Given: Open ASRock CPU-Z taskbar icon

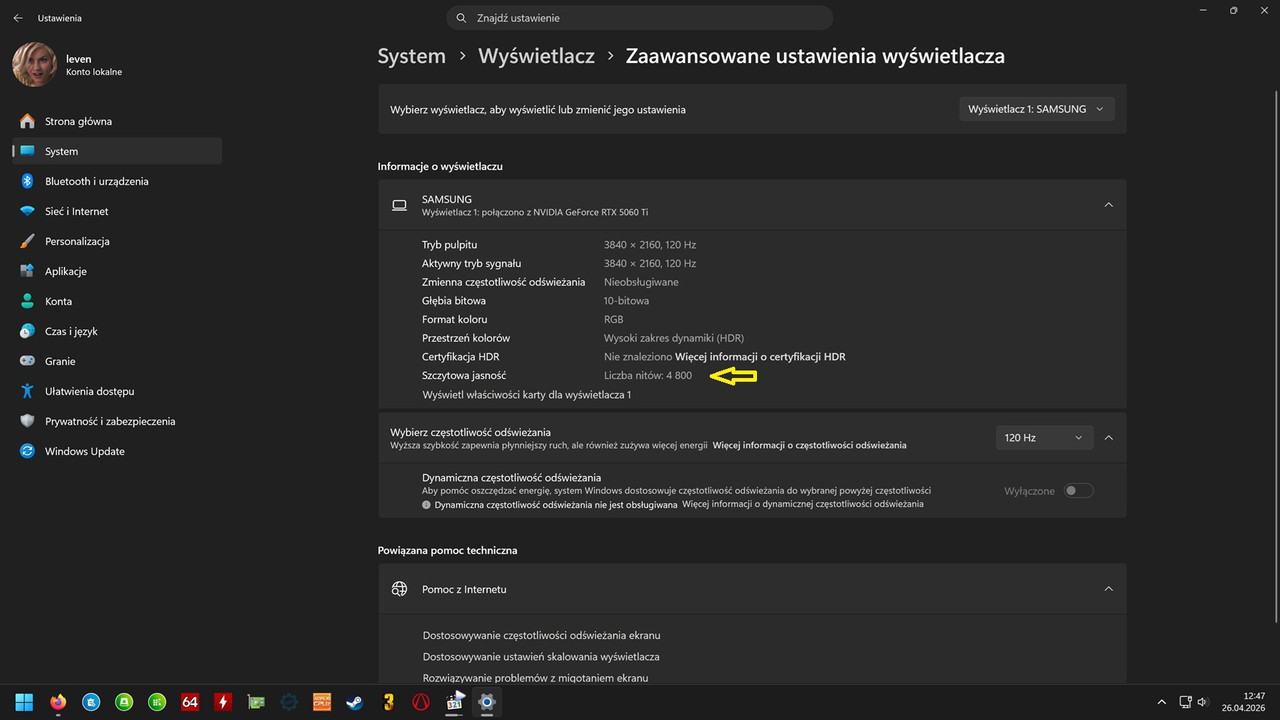Looking at the screenshot, I should click(322, 702).
